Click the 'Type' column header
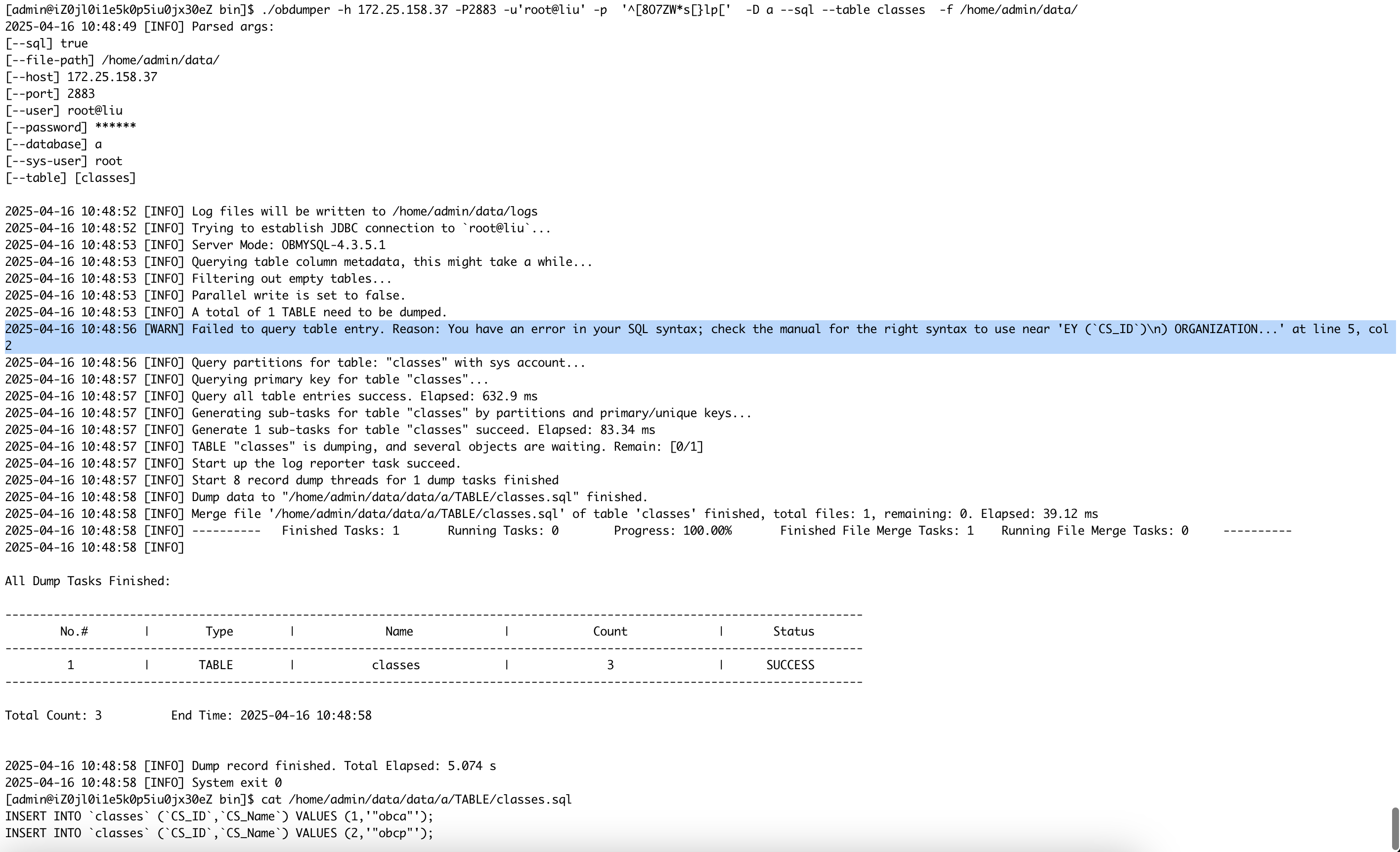The image size is (1400, 852). click(x=219, y=632)
